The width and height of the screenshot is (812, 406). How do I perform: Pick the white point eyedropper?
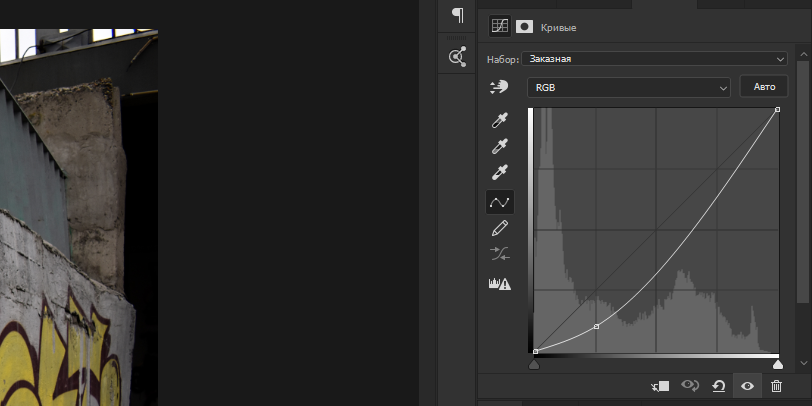point(500,172)
